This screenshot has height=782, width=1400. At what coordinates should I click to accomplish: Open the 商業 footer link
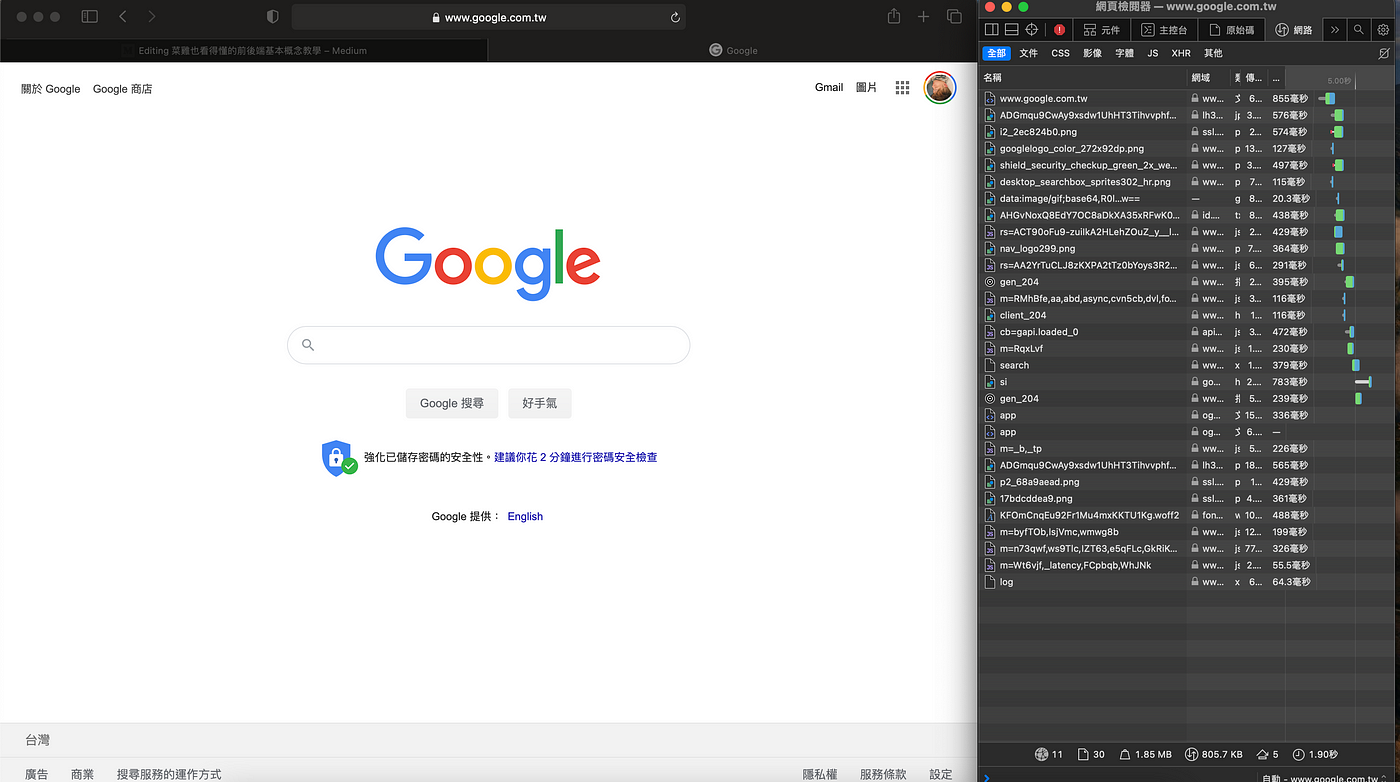coord(82,774)
